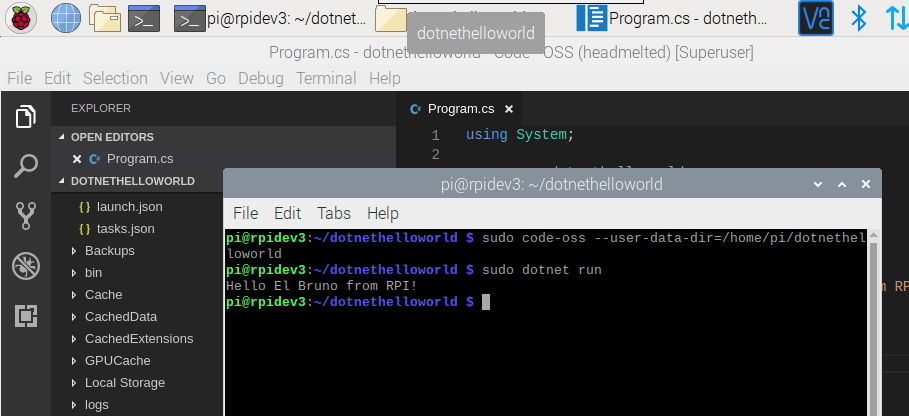
Task: Close Program.cs in Open Editors list
Action: coord(77,159)
